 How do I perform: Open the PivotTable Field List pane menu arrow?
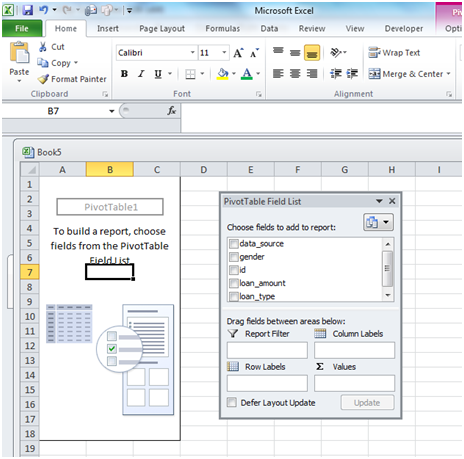tap(379, 201)
